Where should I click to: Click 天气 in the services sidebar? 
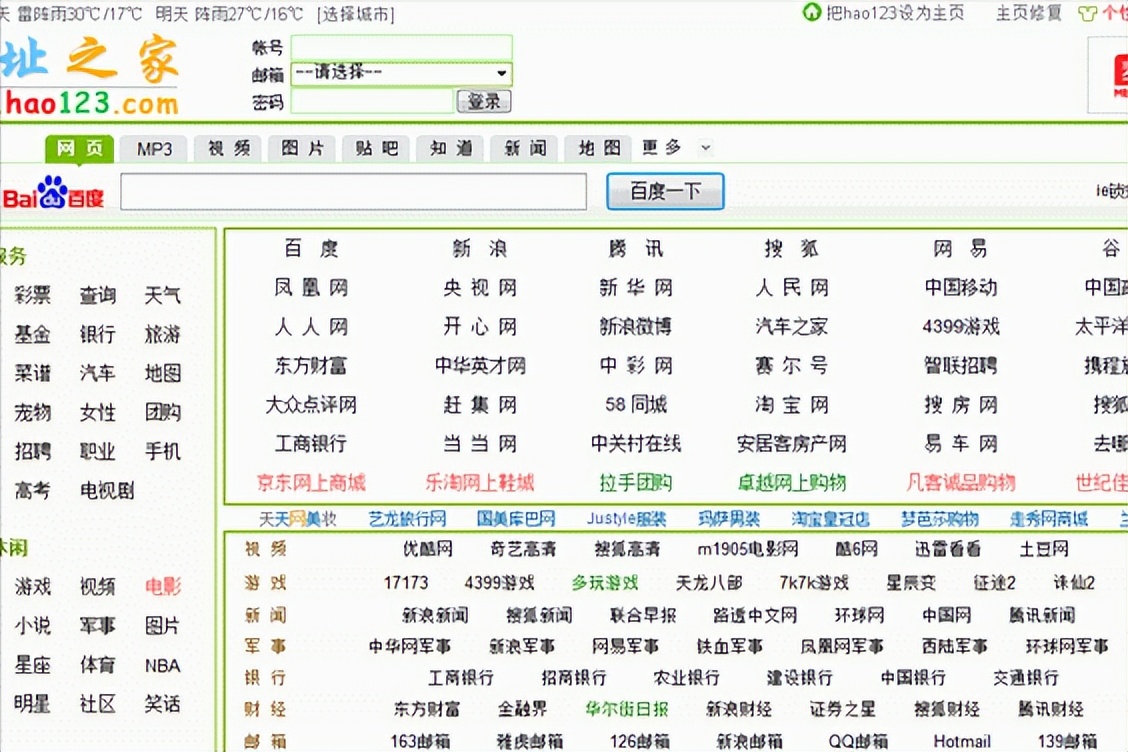163,295
